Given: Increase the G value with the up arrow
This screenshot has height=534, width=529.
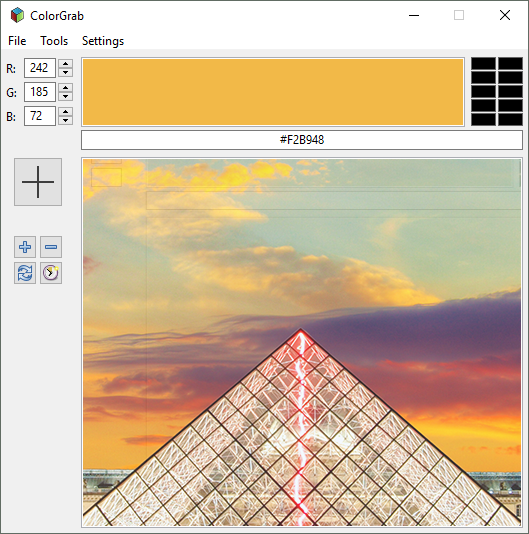Looking at the screenshot, I should (65, 88).
